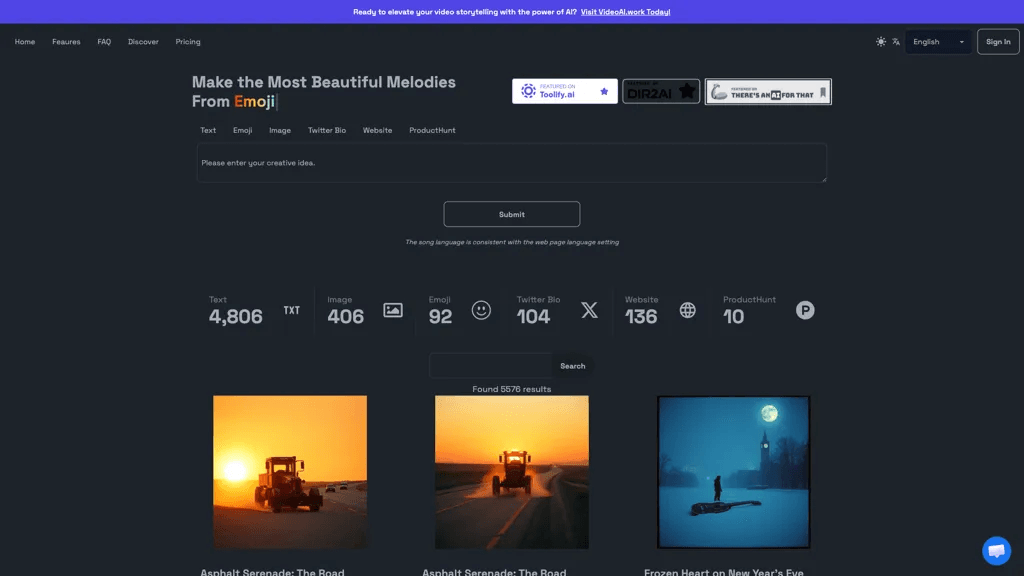1024x576 pixels.
Task: Switch to the Twitter Bio tab
Action: [327, 130]
